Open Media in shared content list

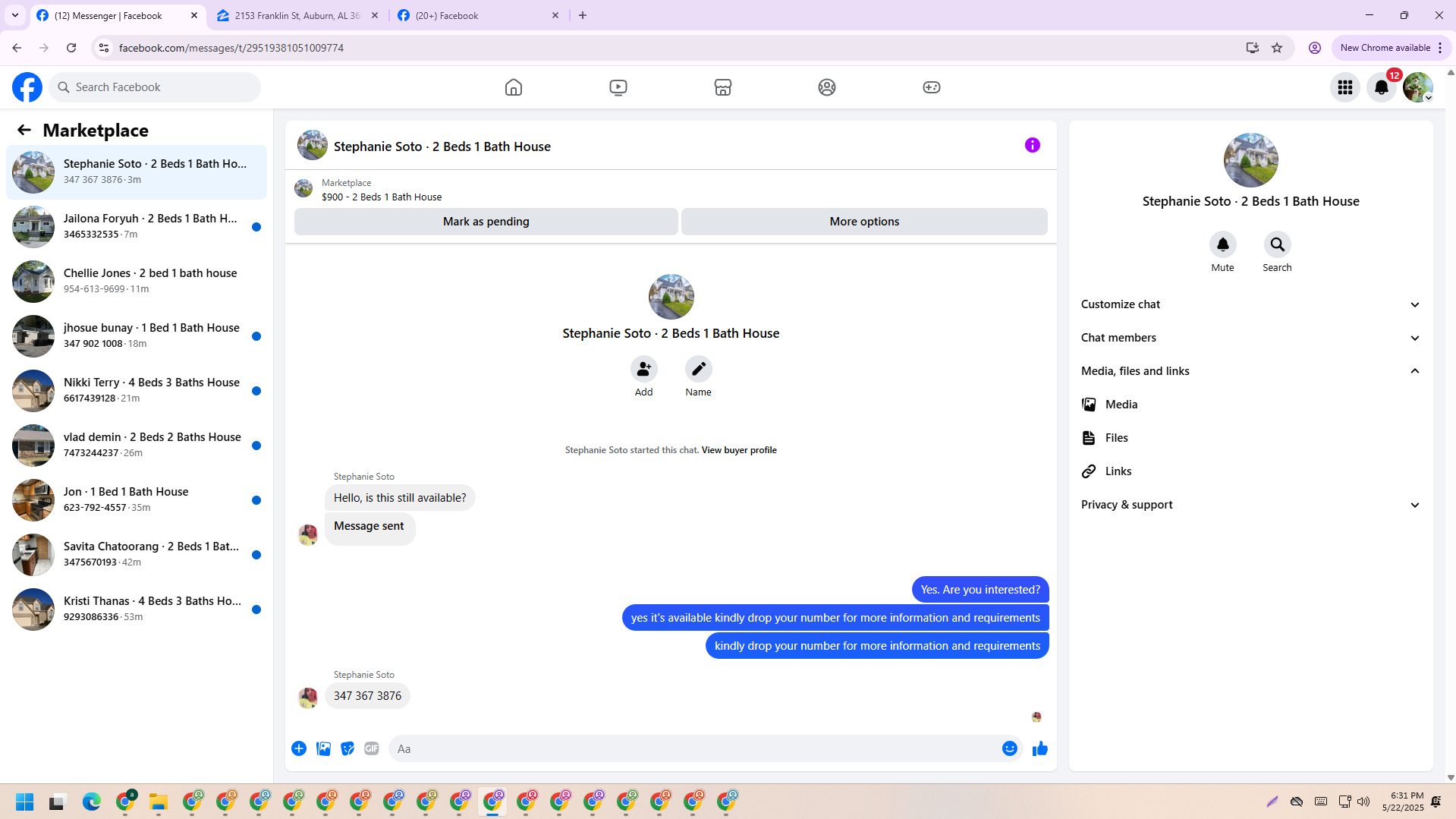[x=1251, y=405]
